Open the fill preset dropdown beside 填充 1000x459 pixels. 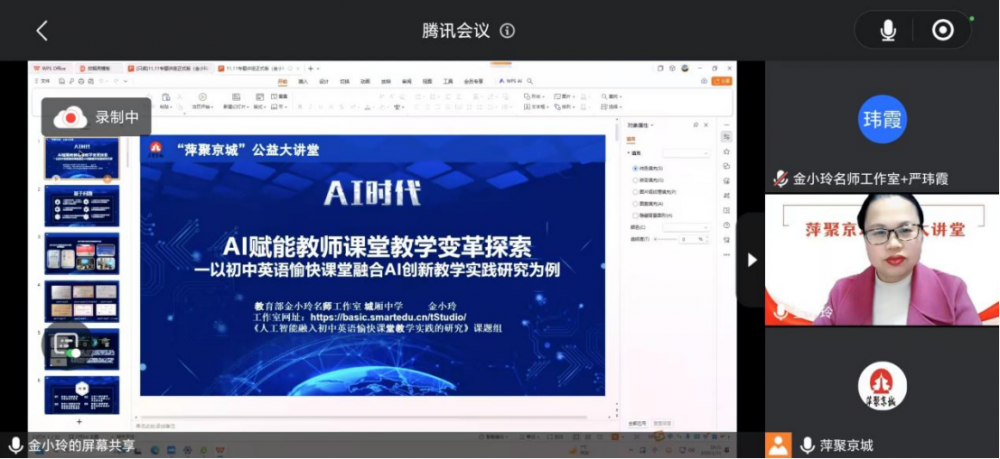pos(686,153)
